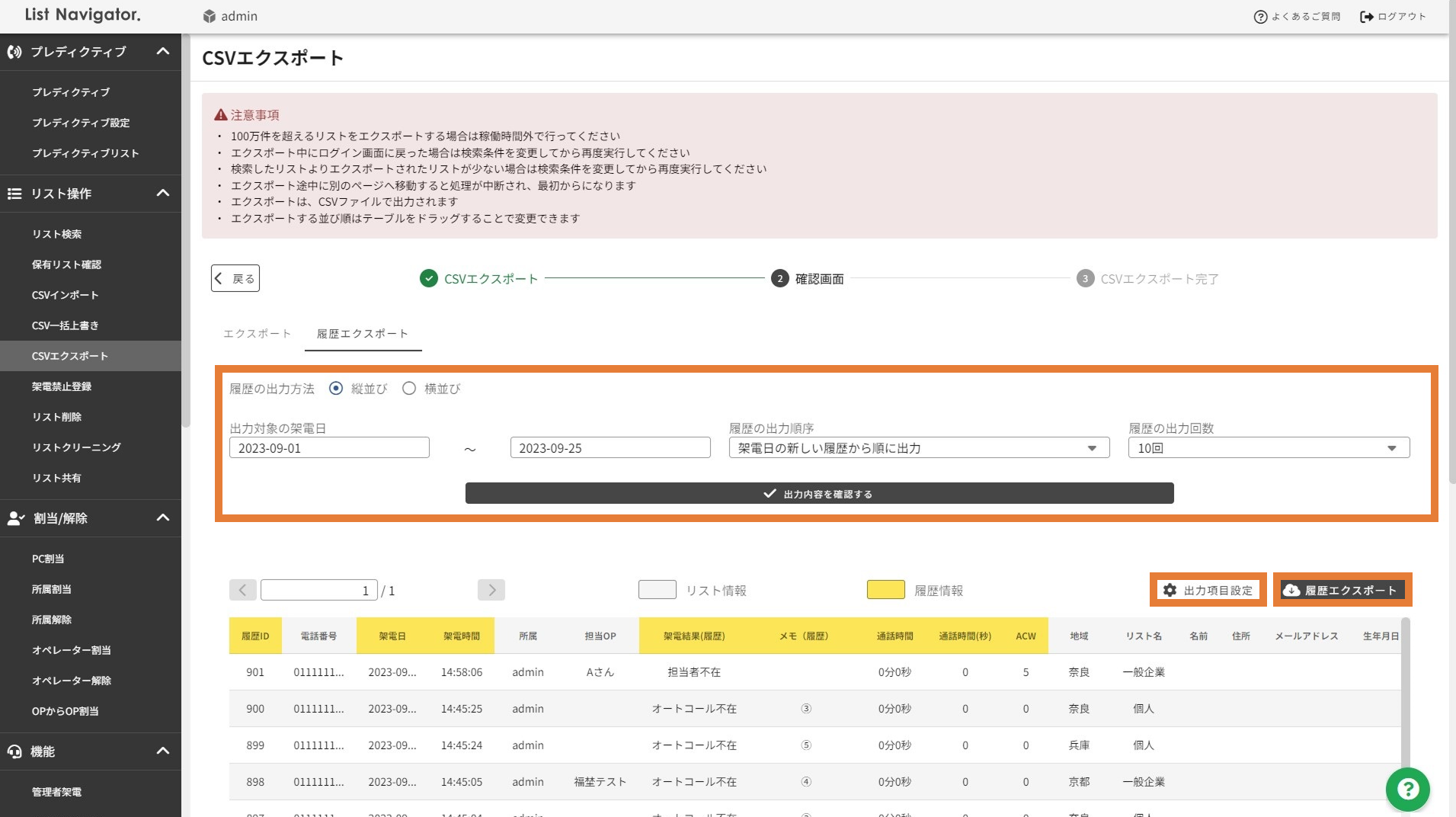
Task: Click the 戻る back button
Action: click(235, 279)
